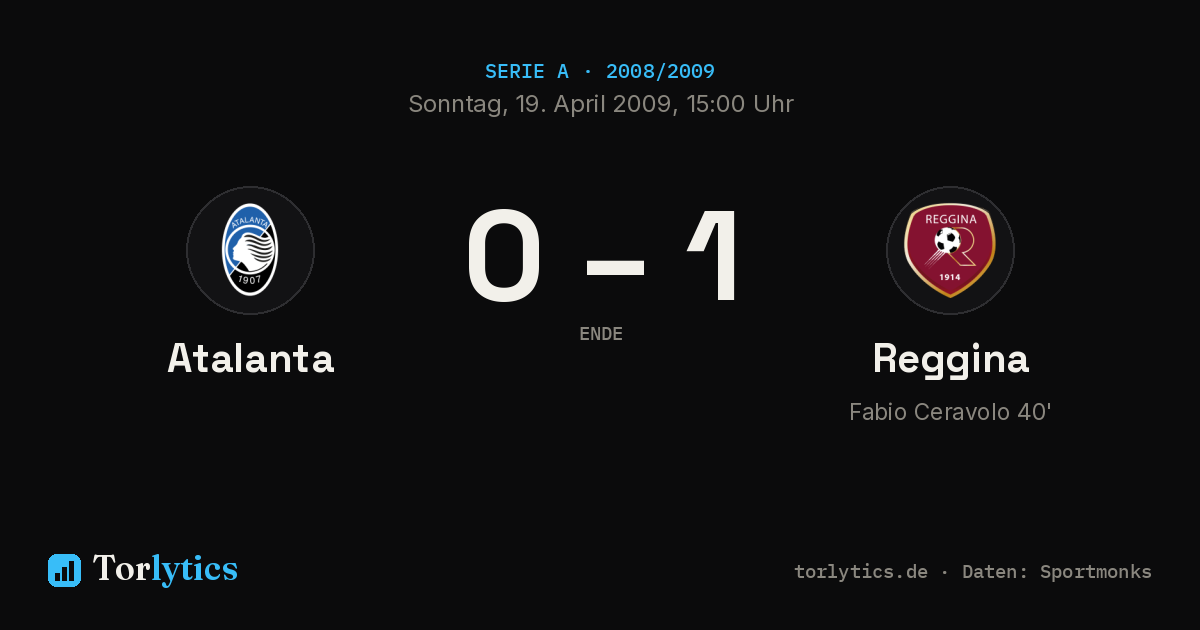Click goalscorer name Fabio Ceravolo
The height and width of the screenshot is (630, 1200).
927,412
